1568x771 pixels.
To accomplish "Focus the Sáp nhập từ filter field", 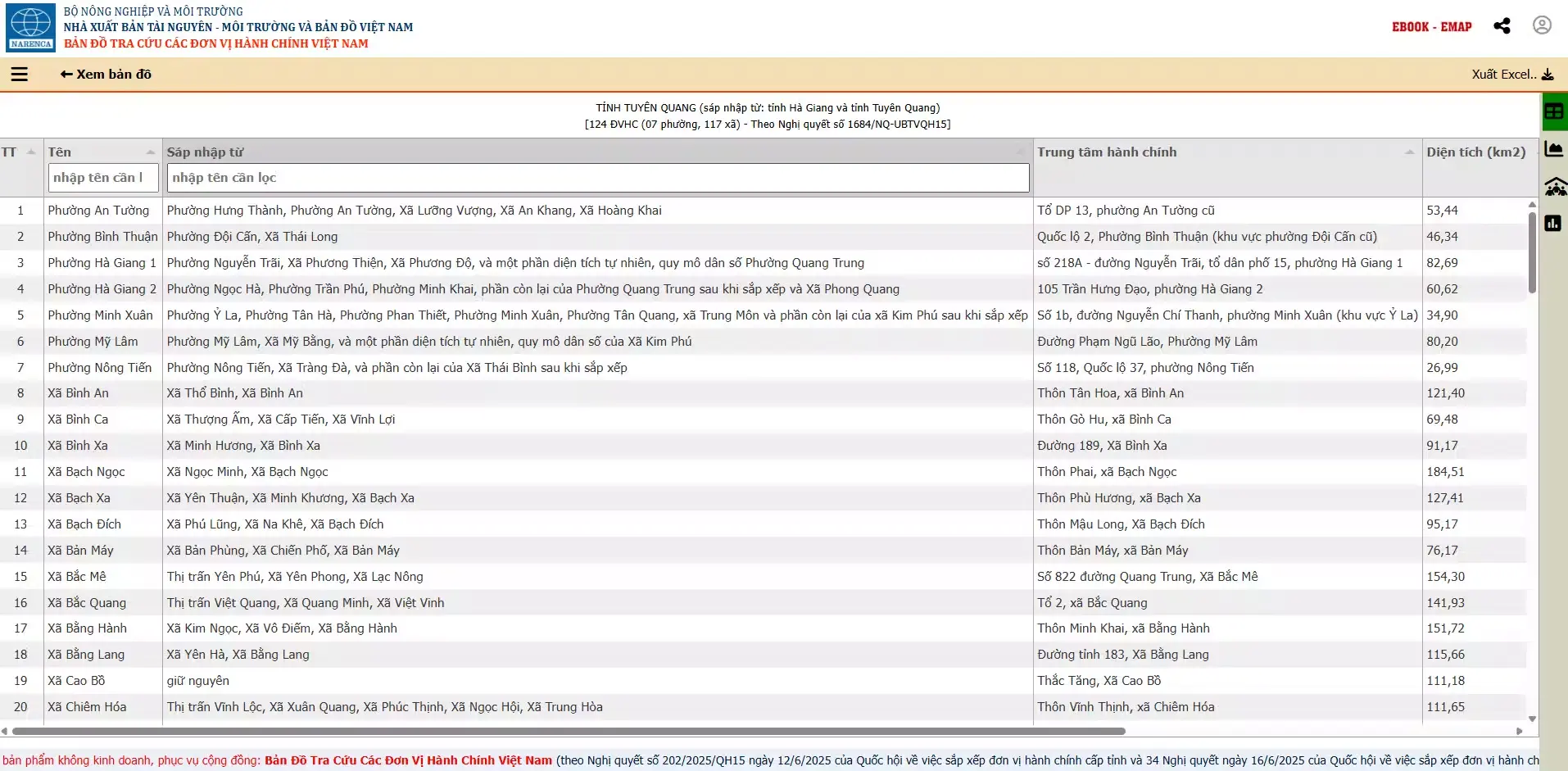I will [x=598, y=178].
